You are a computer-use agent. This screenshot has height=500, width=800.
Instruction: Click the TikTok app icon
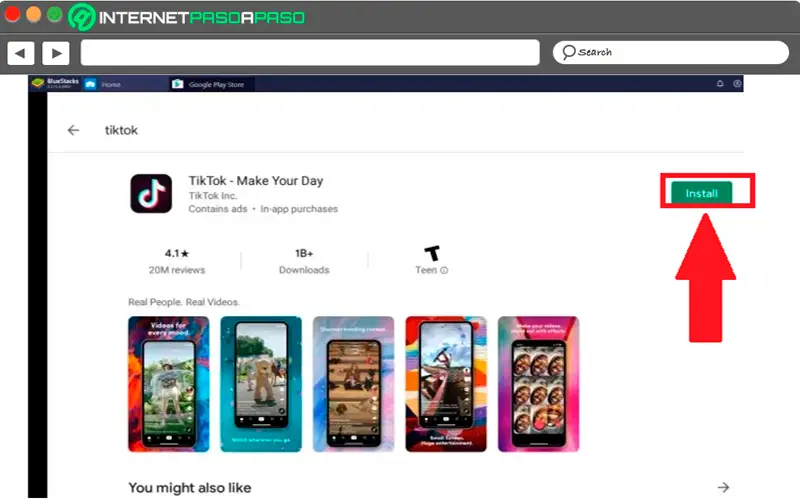click(151, 193)
